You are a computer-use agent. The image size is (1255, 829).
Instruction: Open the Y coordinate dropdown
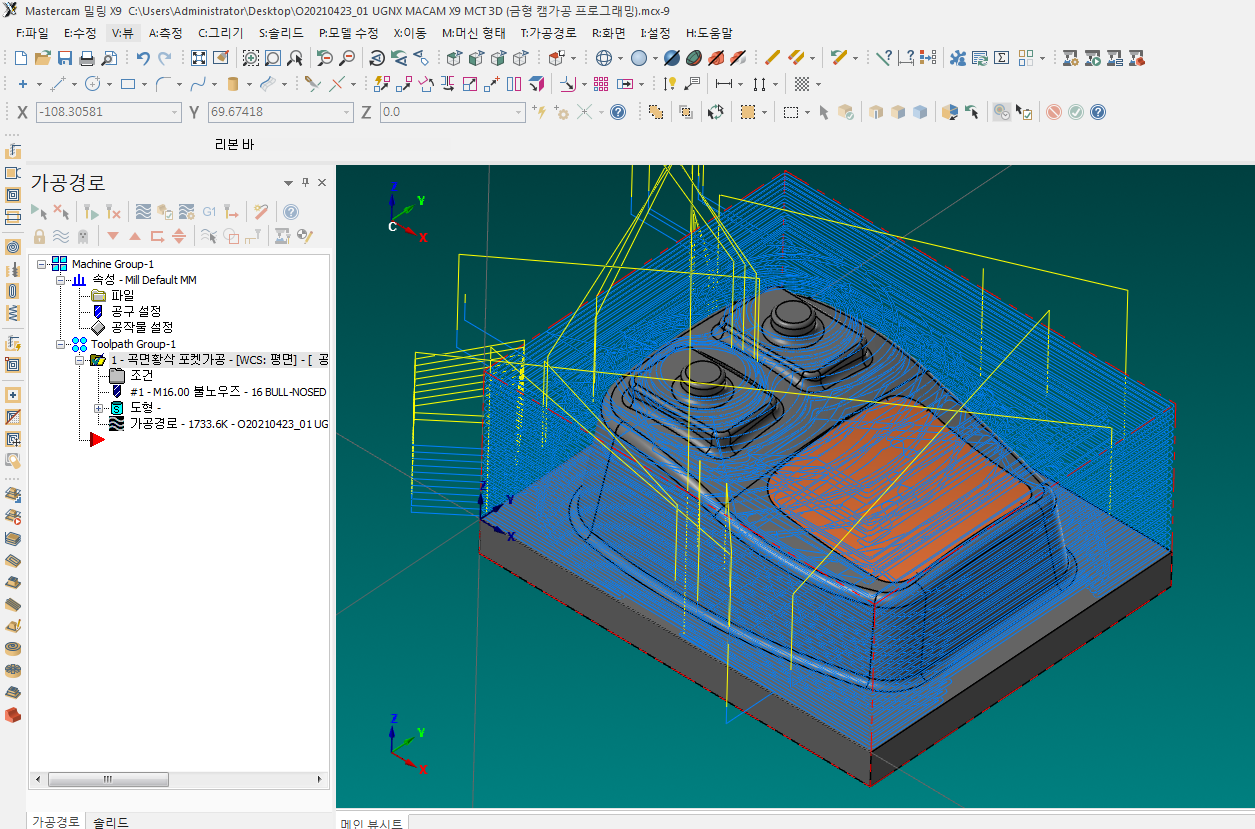pos(346,112)
